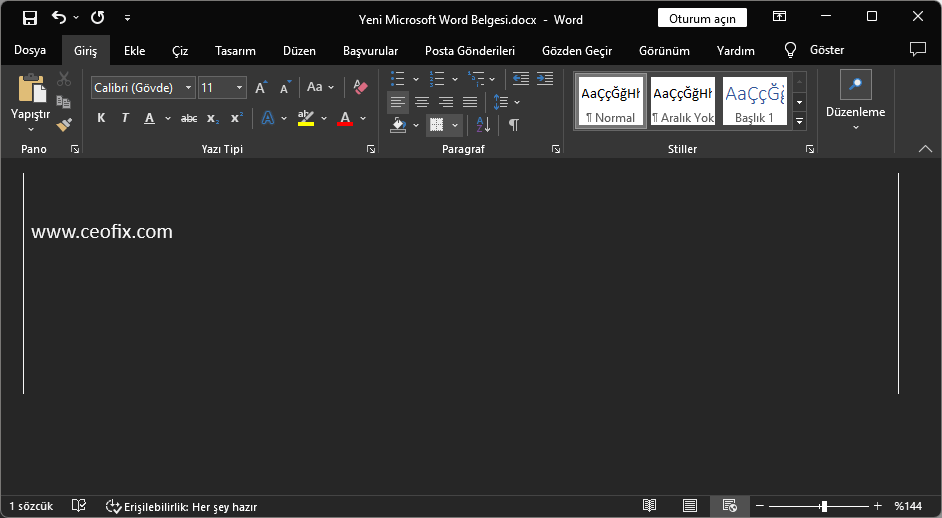942x518 pixels.
Task: Open ribbon display options icon
Action: click(779, 17)
